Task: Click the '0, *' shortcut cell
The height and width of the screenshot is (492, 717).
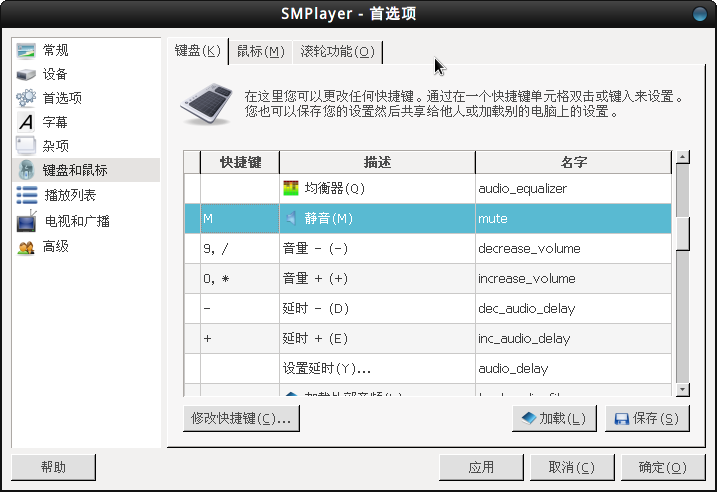Action: pos(240,278)
